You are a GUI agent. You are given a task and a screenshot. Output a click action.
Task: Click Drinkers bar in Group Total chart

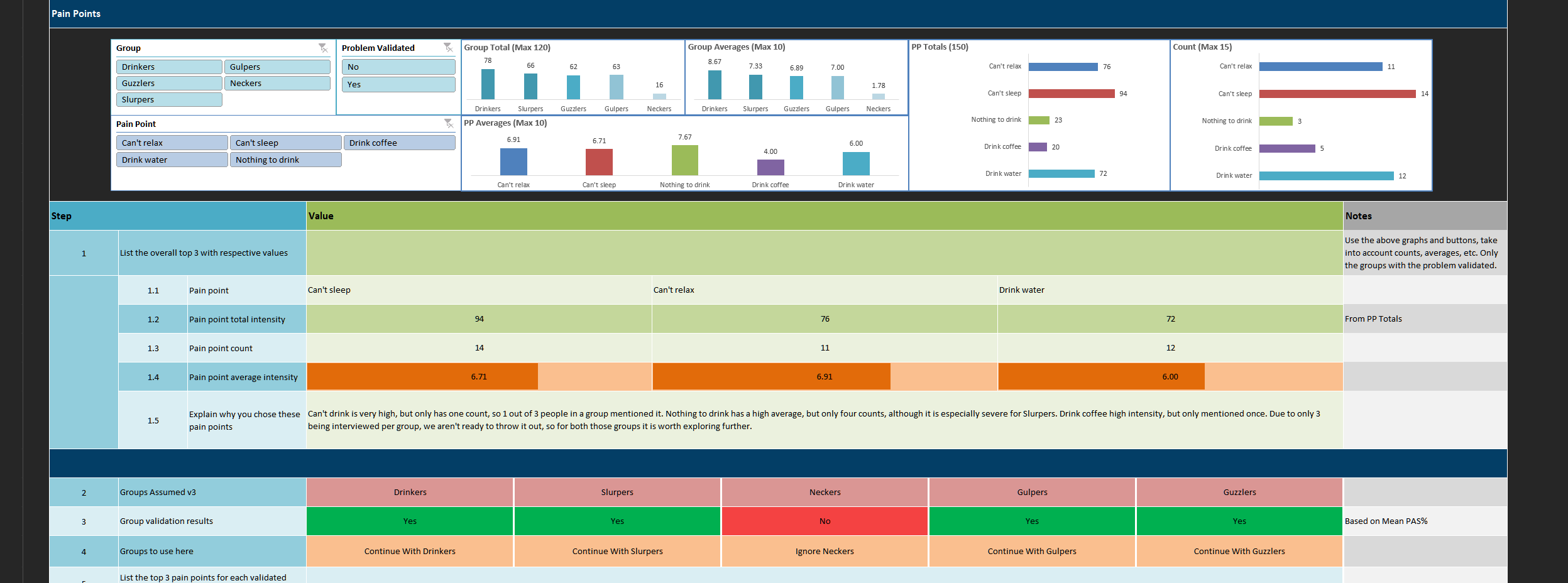click(x=488, y=84)
